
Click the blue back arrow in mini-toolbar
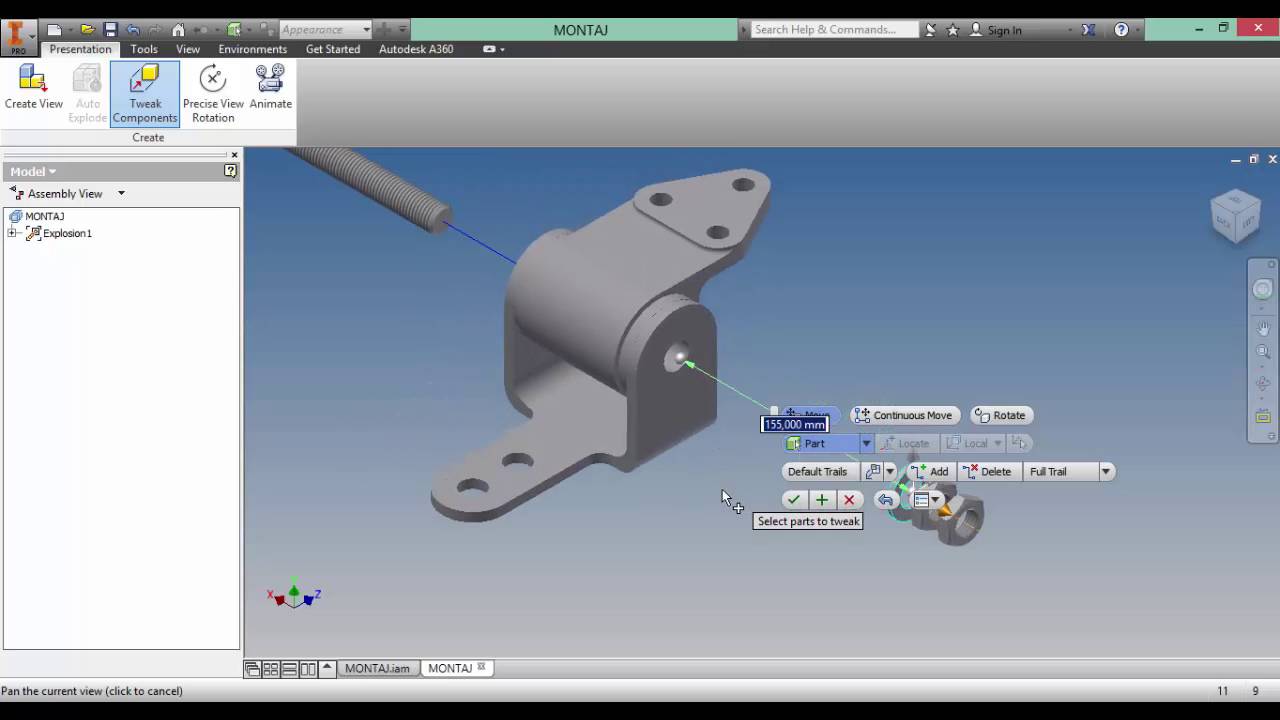(x=885, y=500)
